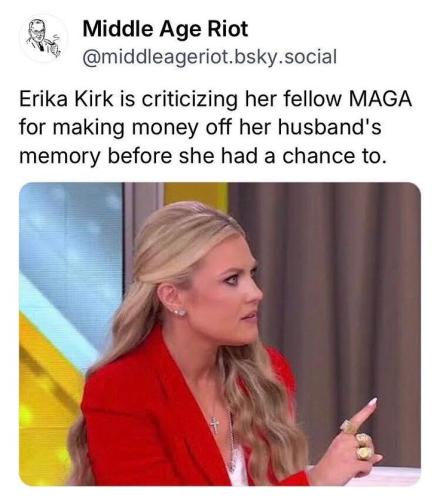The width and height of the screenshot is (440, 500).
Task: Click the words 'Erika Kirk' in the post
Action: click(x=66, y=99)
